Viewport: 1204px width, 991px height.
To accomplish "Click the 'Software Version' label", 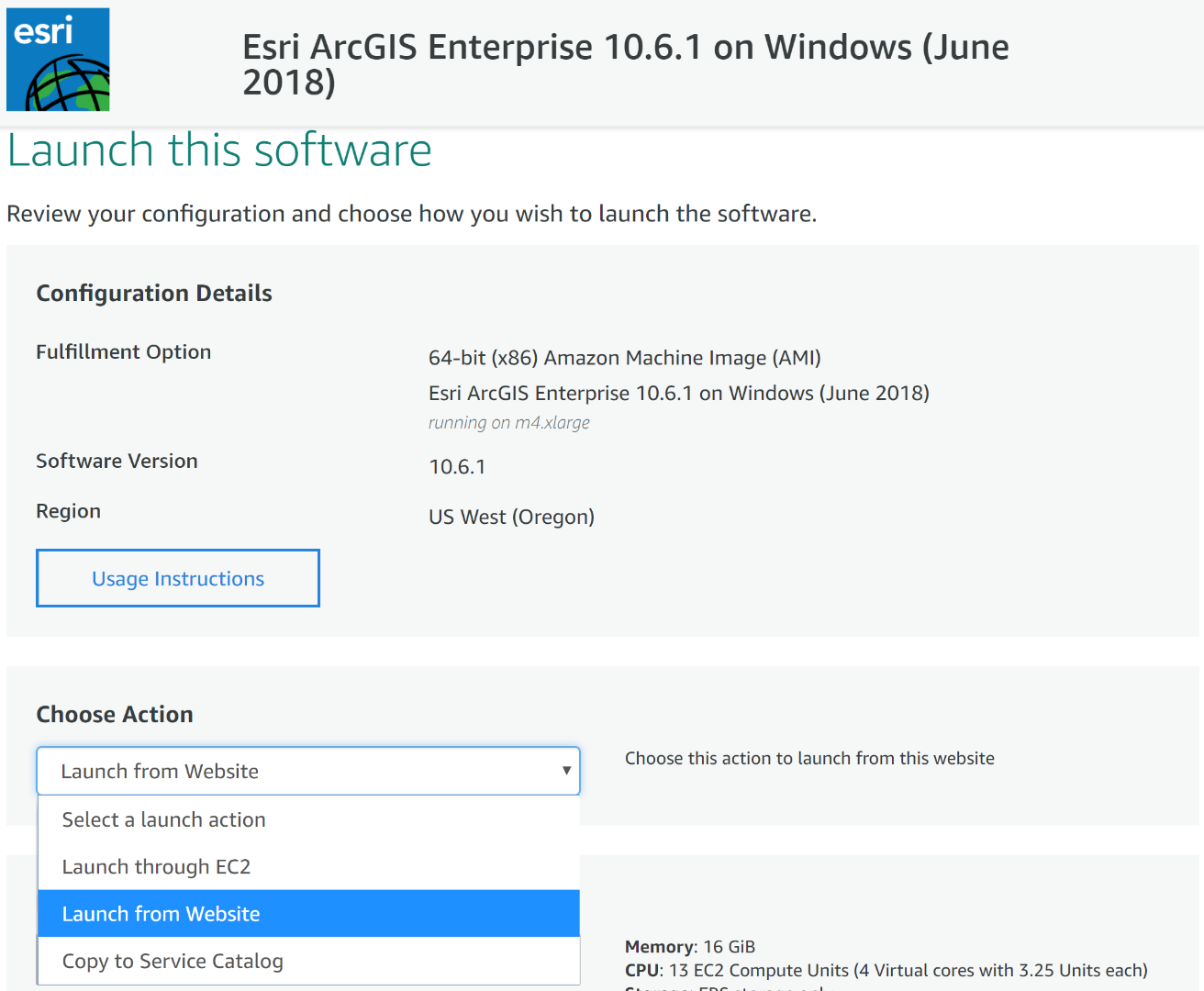I will point(117,461).
